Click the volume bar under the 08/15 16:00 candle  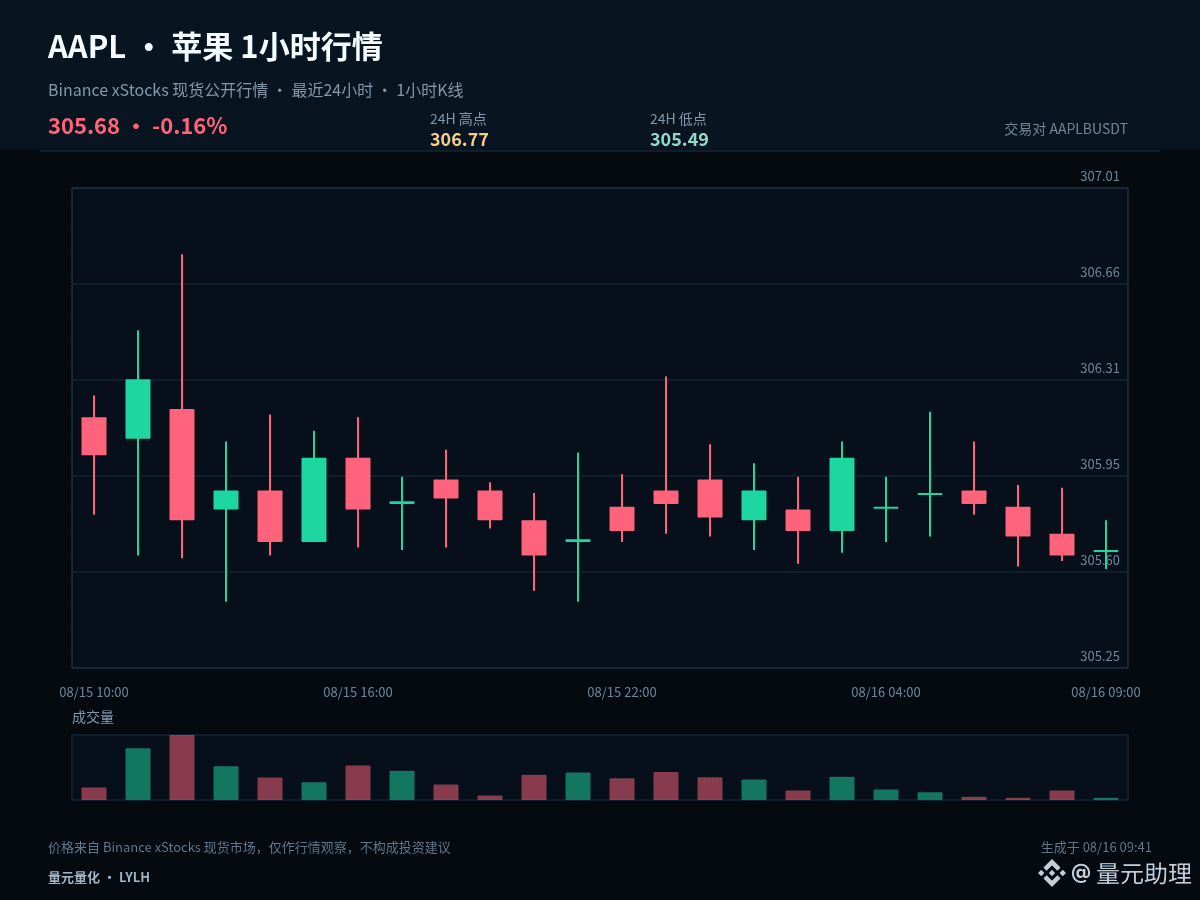click(358, 783)
